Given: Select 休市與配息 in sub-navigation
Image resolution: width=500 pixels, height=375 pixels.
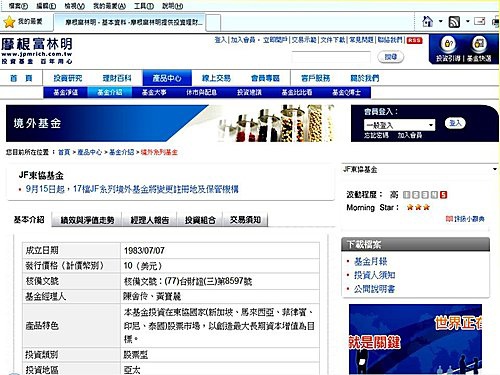Looking at the screenshot, I should (x=201, y=92).
